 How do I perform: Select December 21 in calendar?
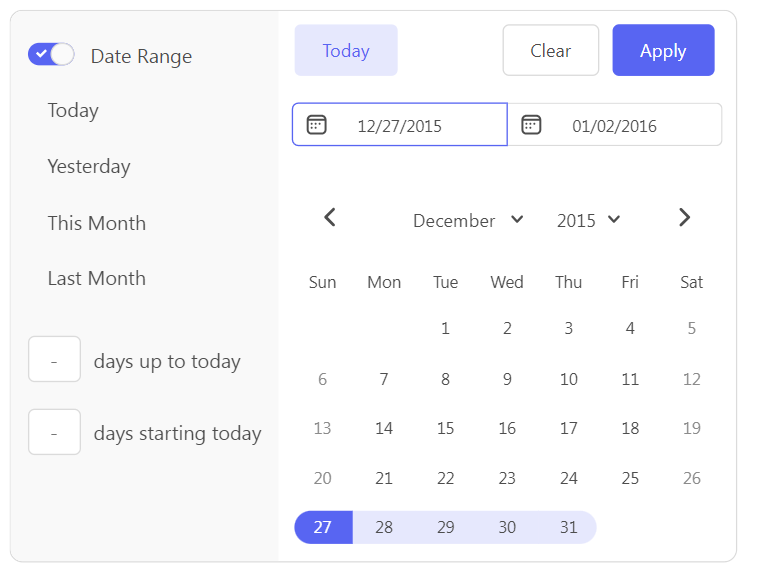[x=384, y=479]
